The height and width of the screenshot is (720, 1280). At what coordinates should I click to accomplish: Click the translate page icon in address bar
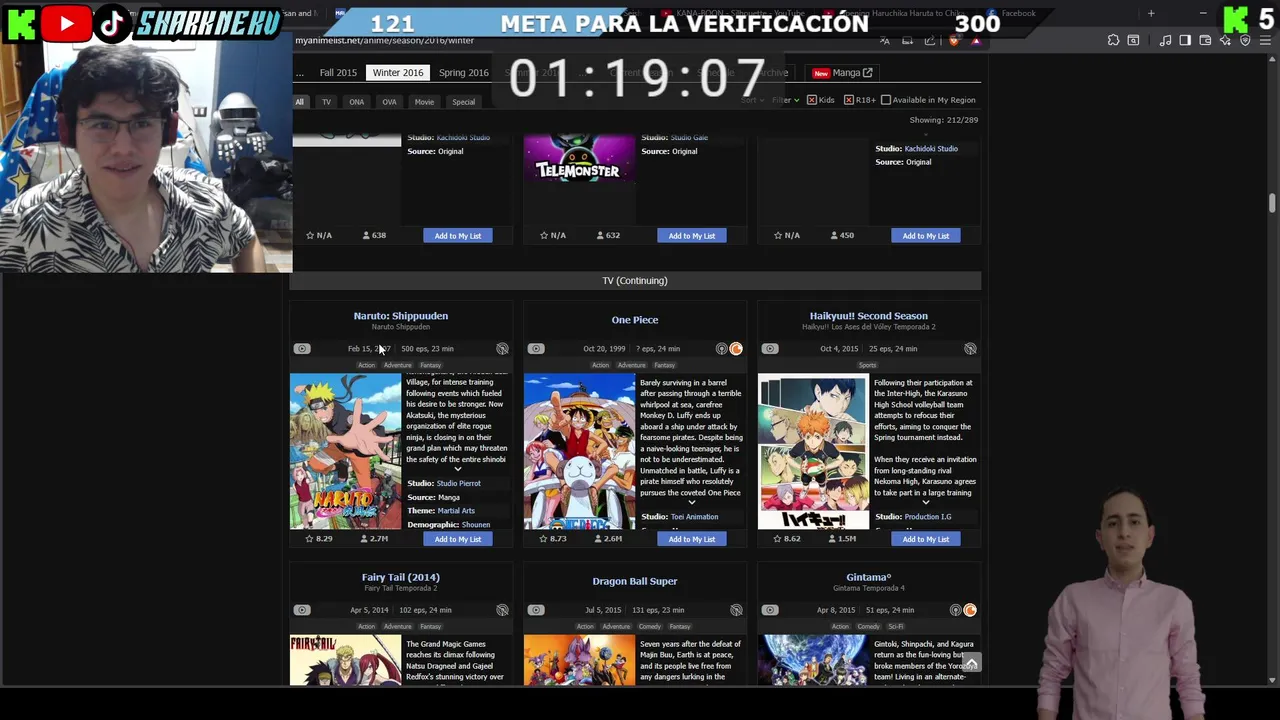point(884,40)
